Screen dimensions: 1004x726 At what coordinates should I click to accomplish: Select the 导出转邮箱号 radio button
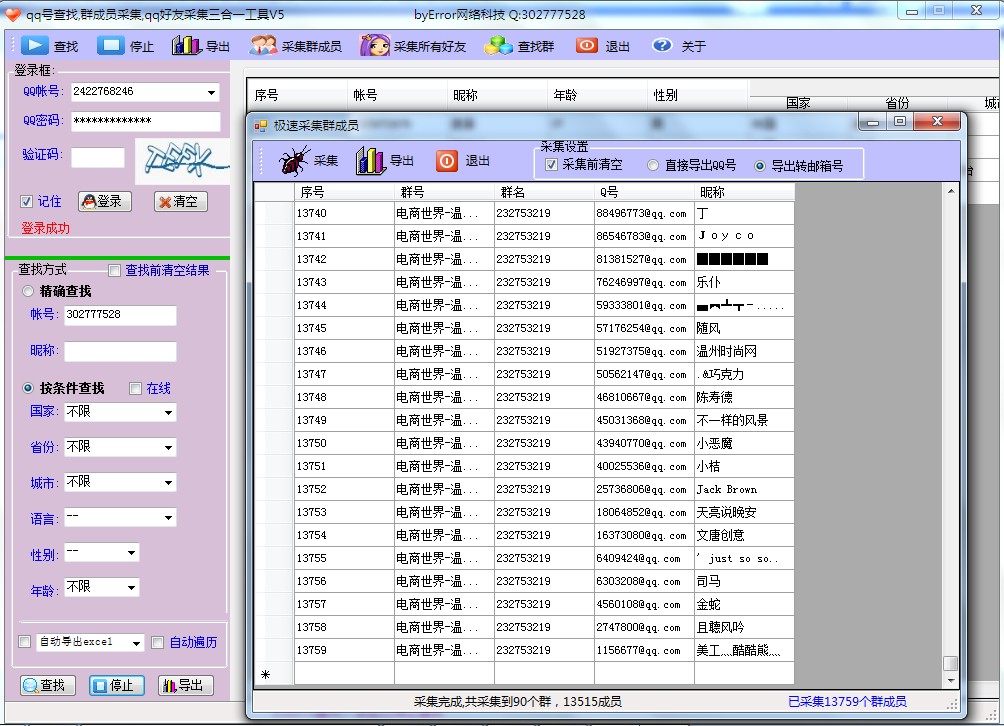click(x=759, y=166)
